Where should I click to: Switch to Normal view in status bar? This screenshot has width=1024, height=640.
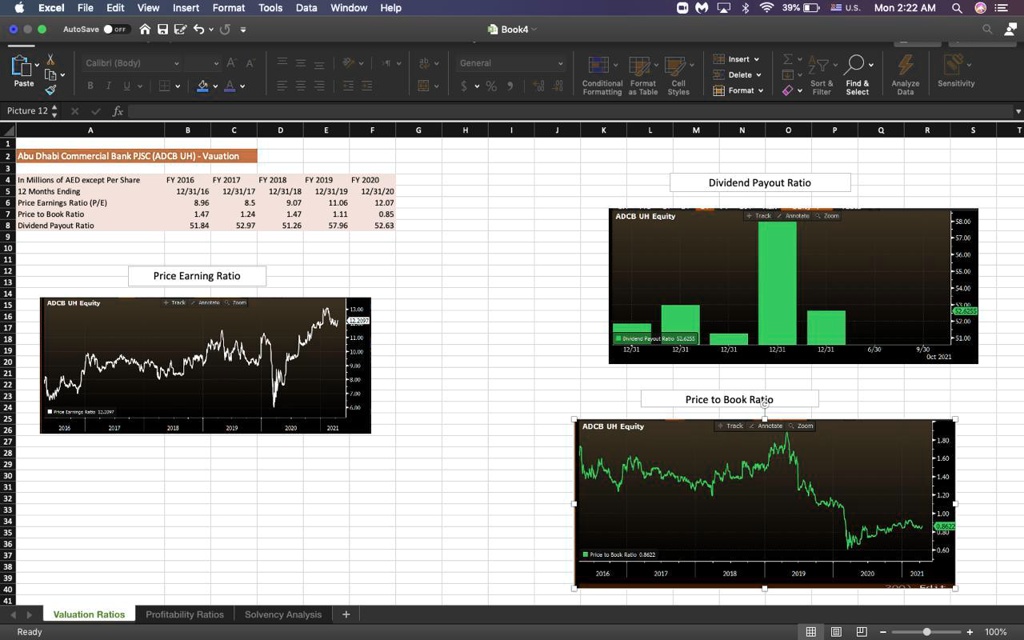810,632
